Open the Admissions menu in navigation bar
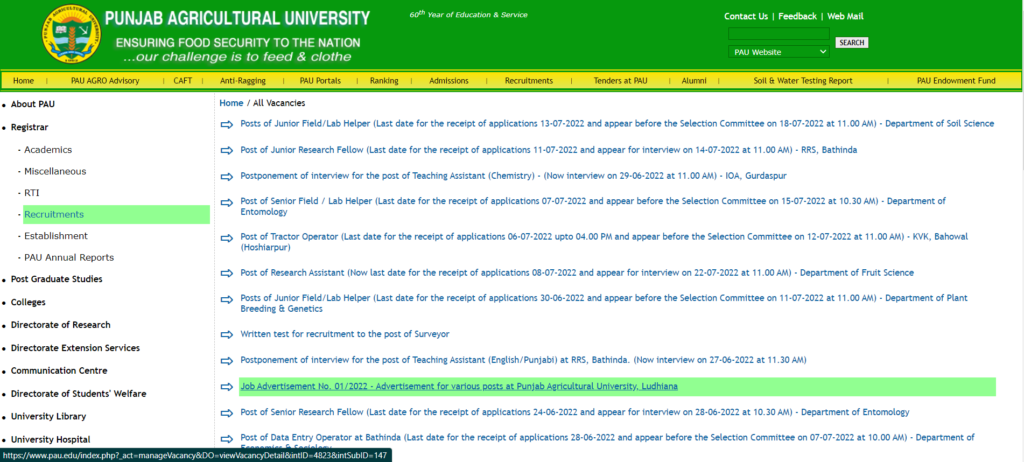The width and height of the screenshot is (1024, 462). [x=448, y=80]
